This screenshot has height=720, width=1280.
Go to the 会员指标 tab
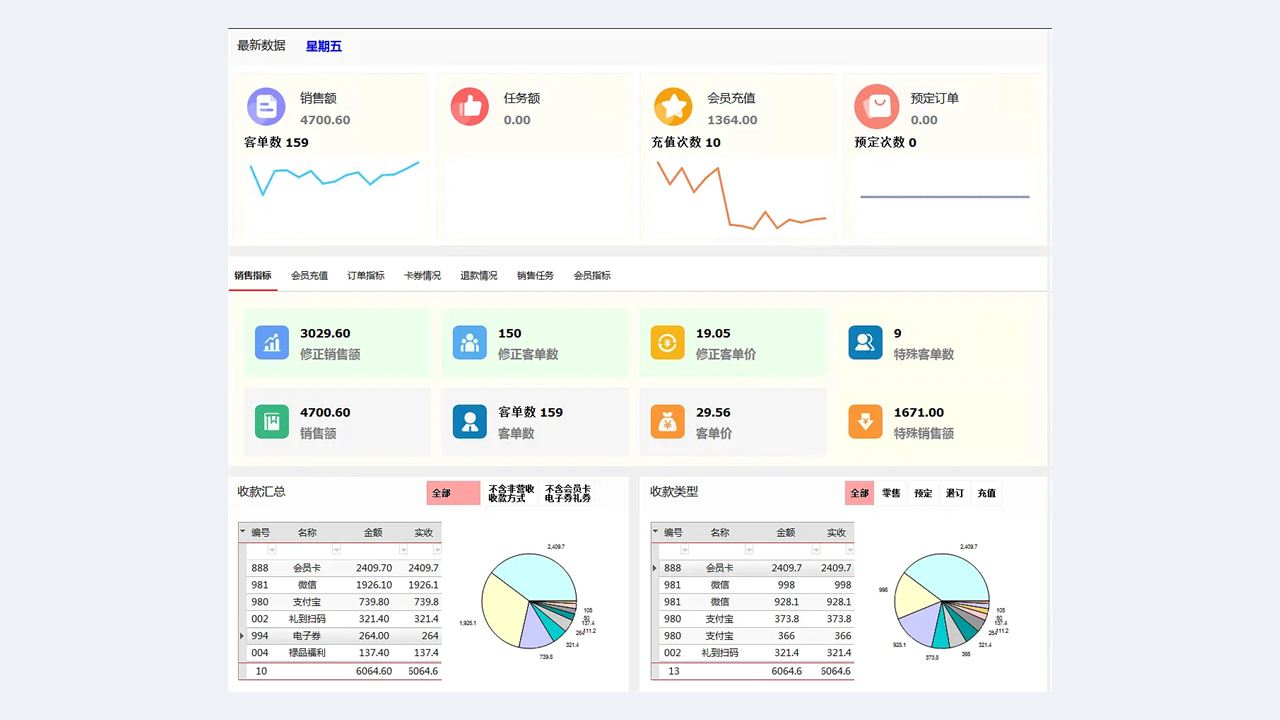pos(592,275)
